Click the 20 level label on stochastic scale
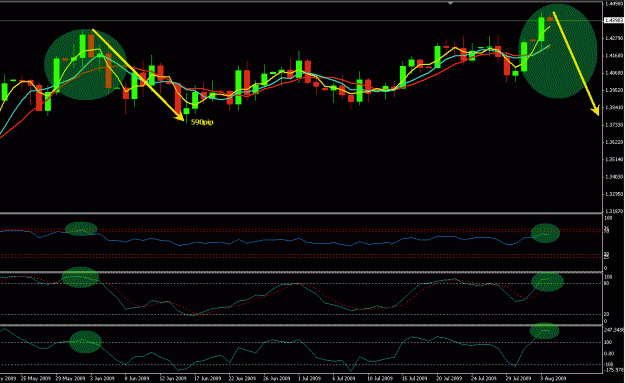This screenshot has width=625, height=383. point(606,314)
